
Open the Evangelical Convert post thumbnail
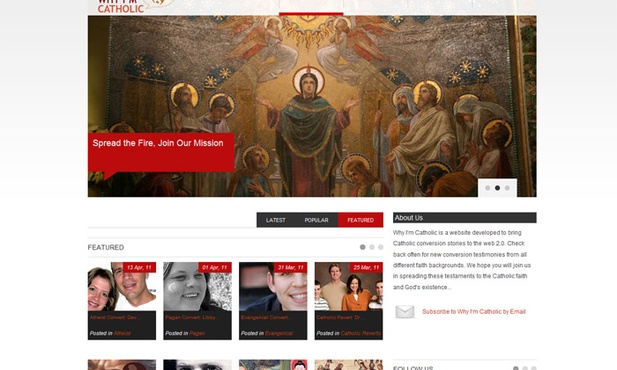[273, 287]
